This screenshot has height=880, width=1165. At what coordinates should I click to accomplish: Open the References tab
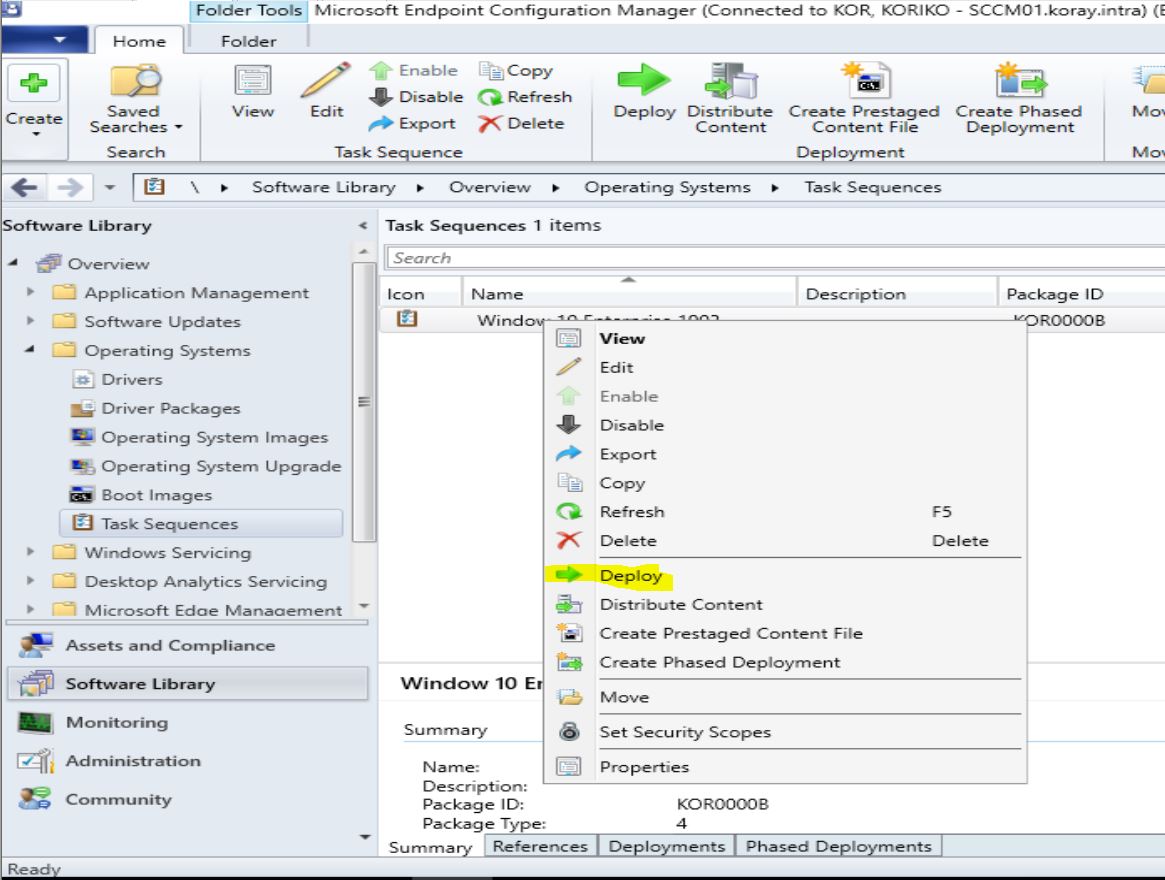pos(541,845)
